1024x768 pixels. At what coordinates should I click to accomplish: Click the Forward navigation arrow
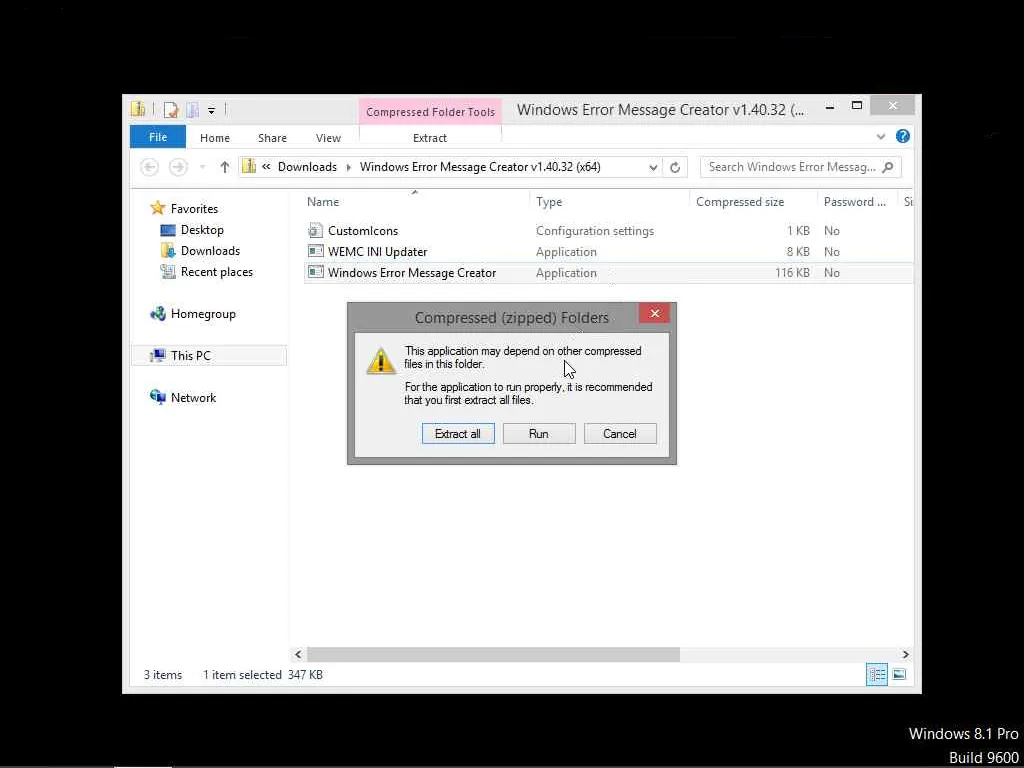pos(178,167)
